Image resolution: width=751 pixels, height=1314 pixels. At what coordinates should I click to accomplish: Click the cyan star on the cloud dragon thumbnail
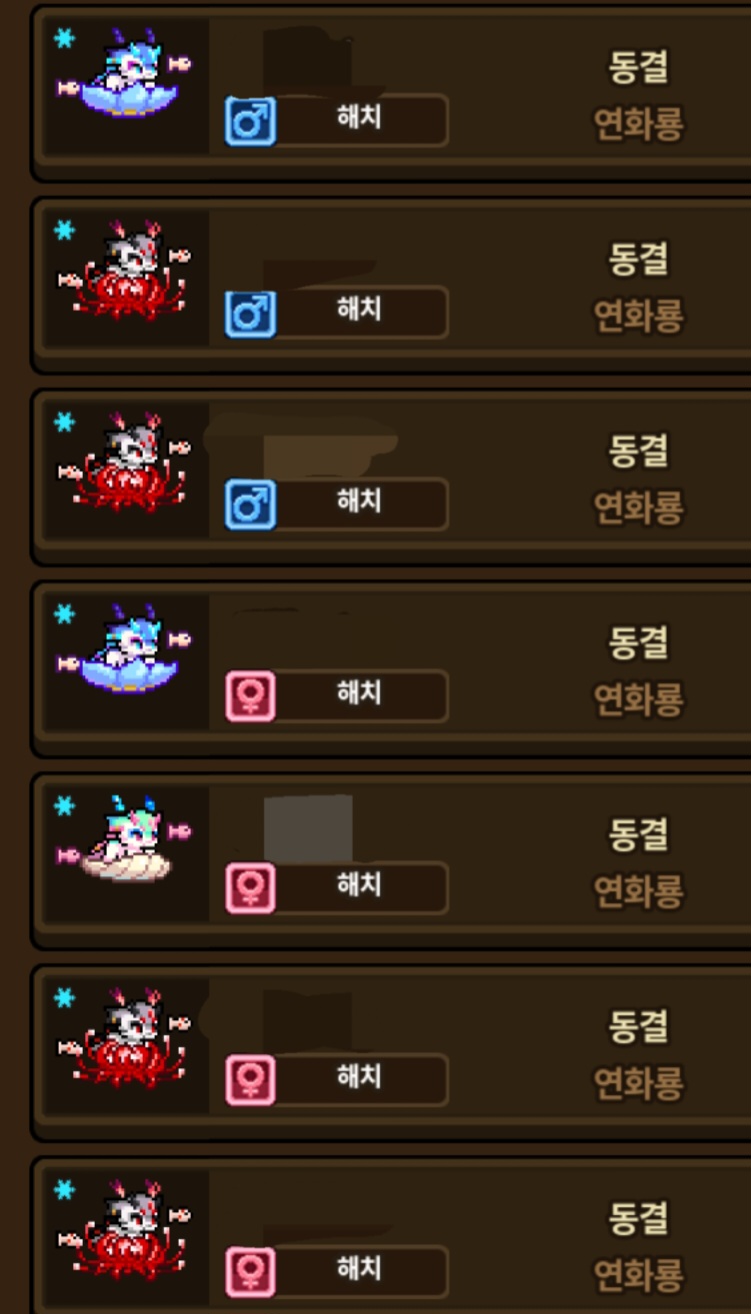point(65,806)
